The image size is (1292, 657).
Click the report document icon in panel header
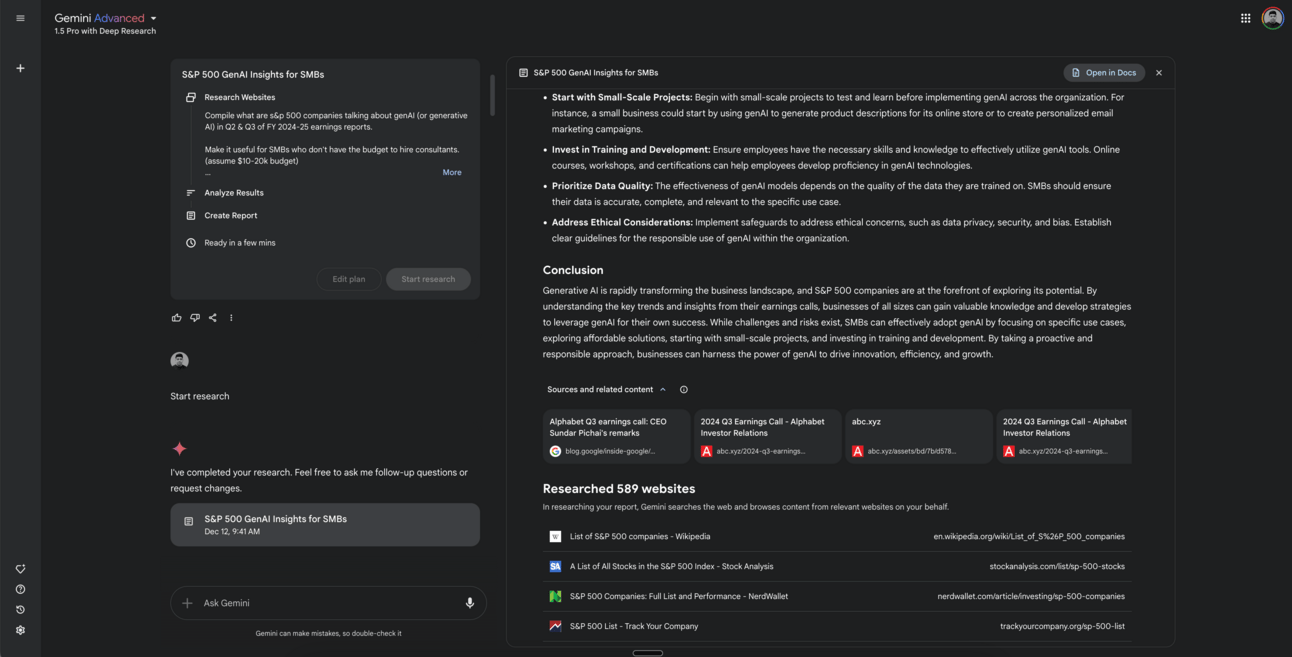coord(523,73)
